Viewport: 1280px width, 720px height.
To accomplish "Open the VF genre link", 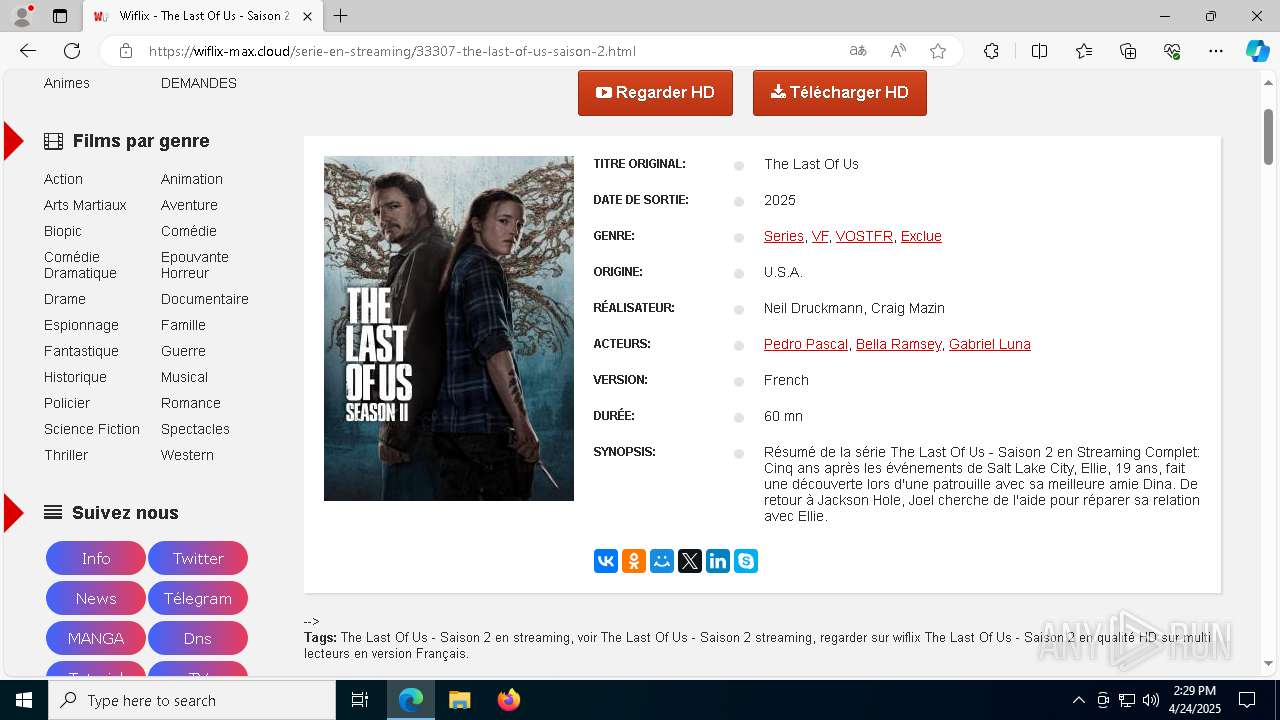I will pyautogui.click(x=820, y=236).
